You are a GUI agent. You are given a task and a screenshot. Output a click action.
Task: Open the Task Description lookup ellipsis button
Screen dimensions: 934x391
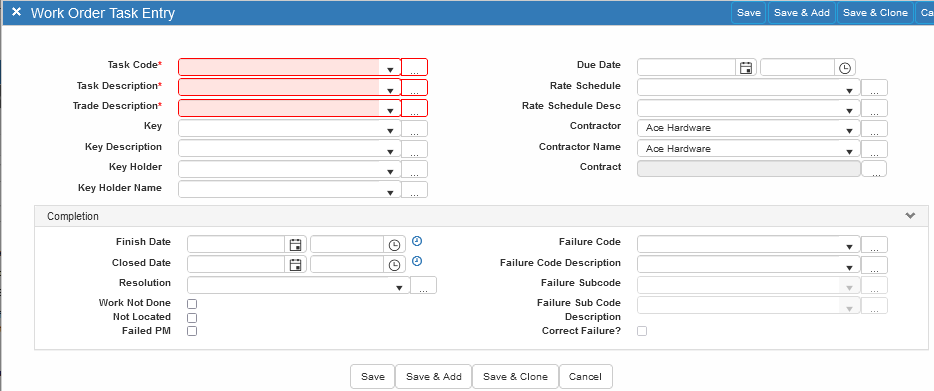click(x=415, y=88)
